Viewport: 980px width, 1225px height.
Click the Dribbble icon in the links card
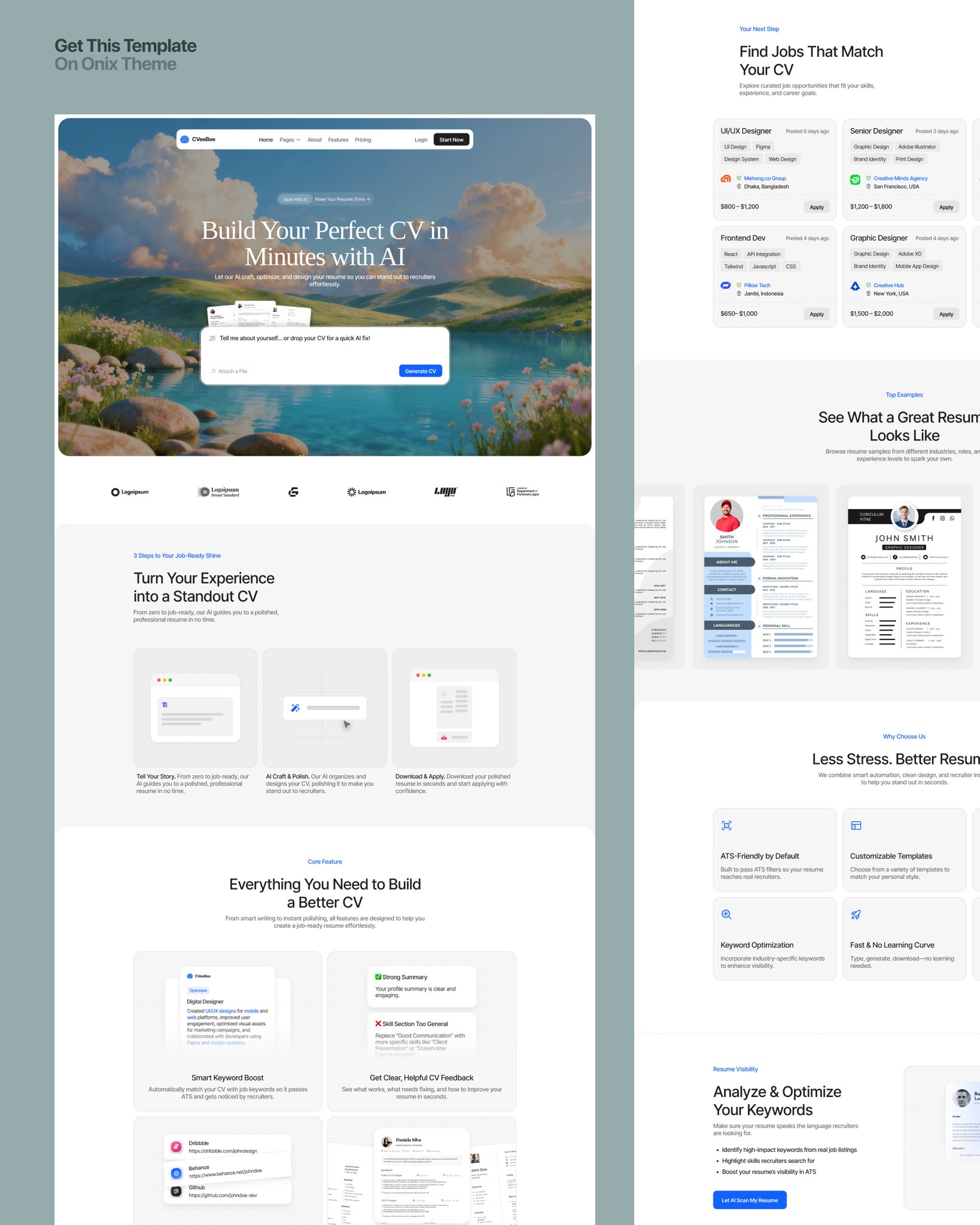click(x=176, y=1147)
